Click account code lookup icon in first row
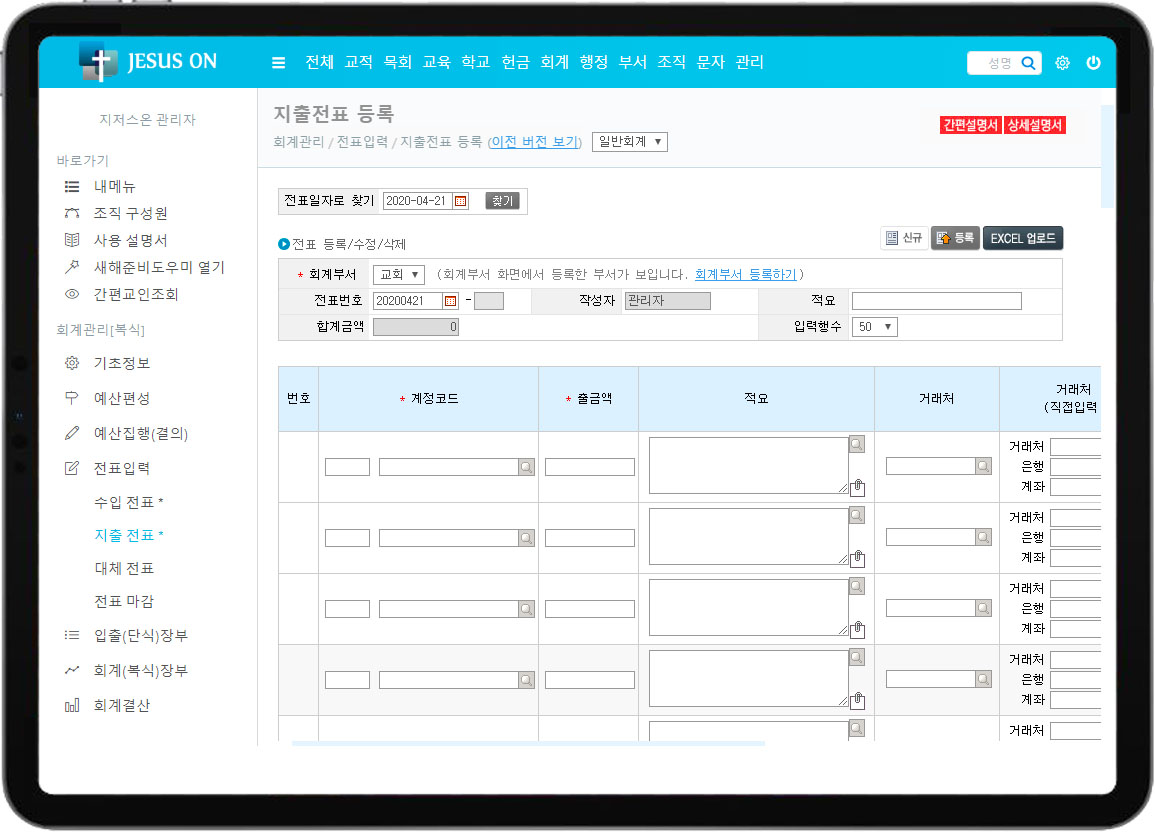The image size is (1155, 832). (x=526, y=467)
